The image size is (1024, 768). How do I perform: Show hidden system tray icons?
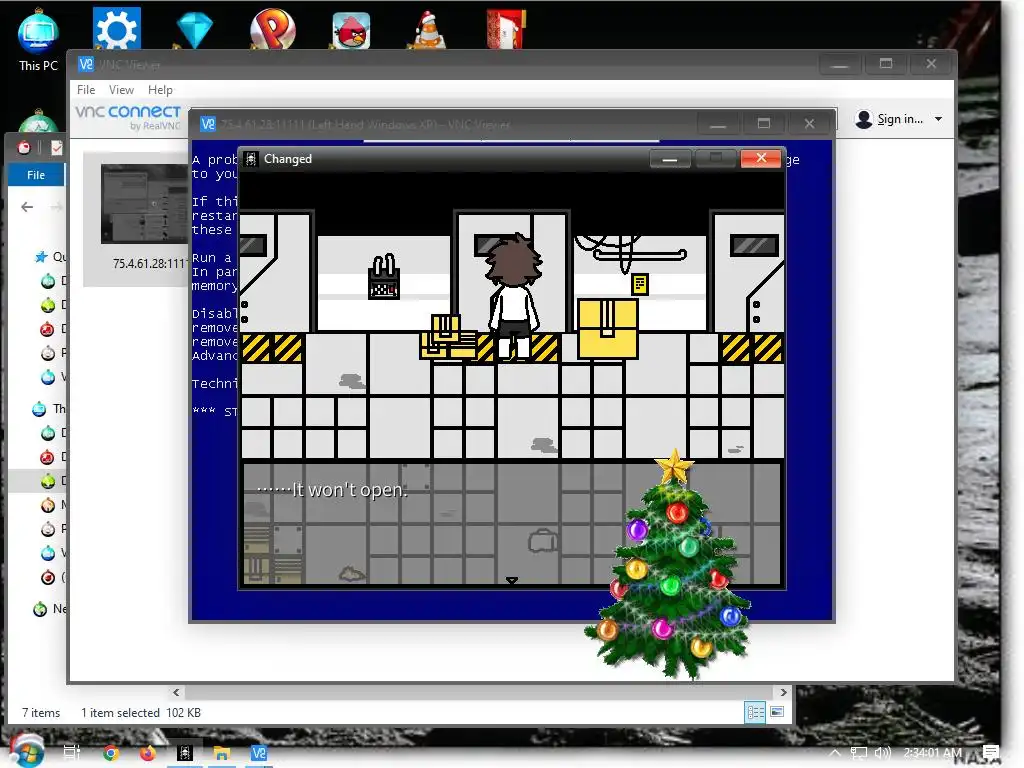tap(835, 753)
